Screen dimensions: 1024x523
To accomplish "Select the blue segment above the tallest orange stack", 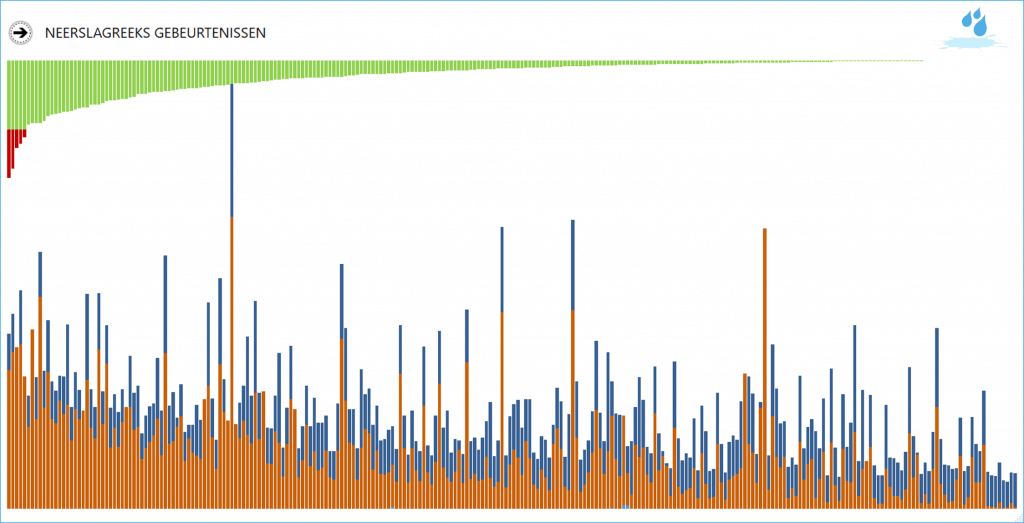I will point(232,150).
